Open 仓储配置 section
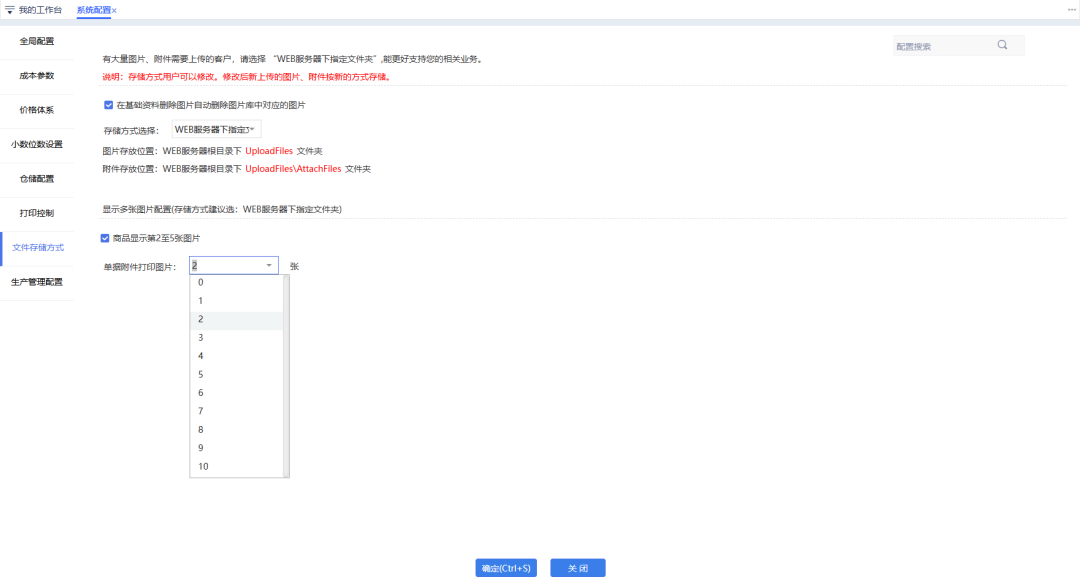1080x585 pixels. [x=37, y=179]
